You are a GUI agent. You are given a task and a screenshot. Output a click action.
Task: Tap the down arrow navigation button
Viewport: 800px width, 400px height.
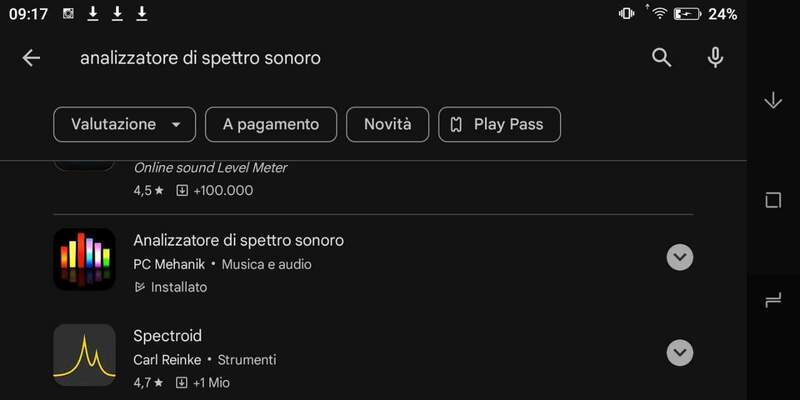click(772, 100)
